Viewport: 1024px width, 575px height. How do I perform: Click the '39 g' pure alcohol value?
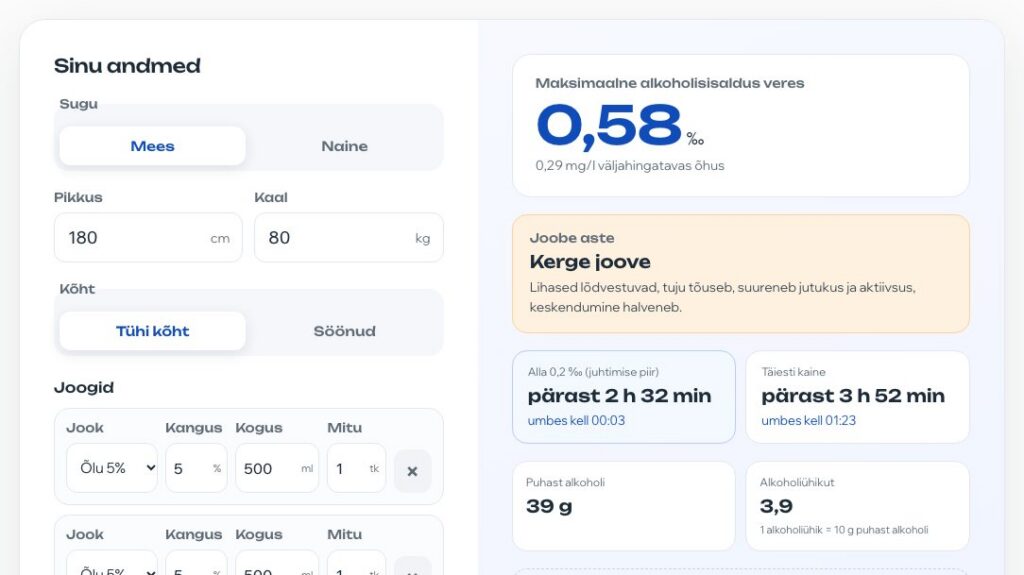pos(549,506)
